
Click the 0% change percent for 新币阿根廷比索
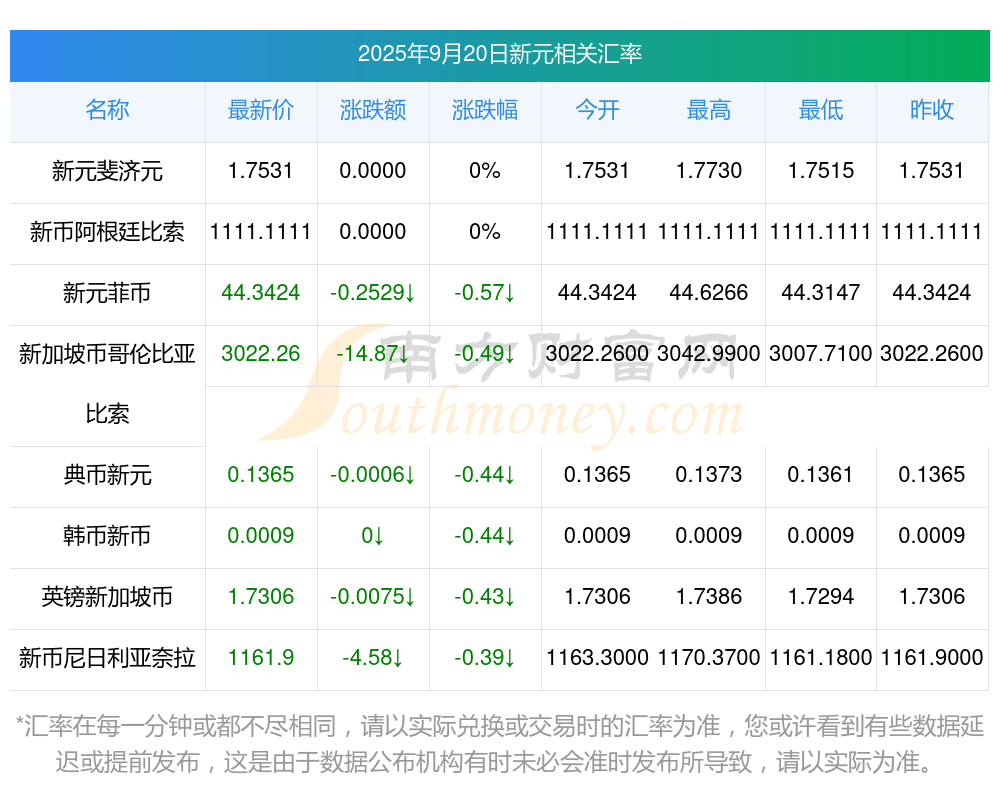point(485,232)
